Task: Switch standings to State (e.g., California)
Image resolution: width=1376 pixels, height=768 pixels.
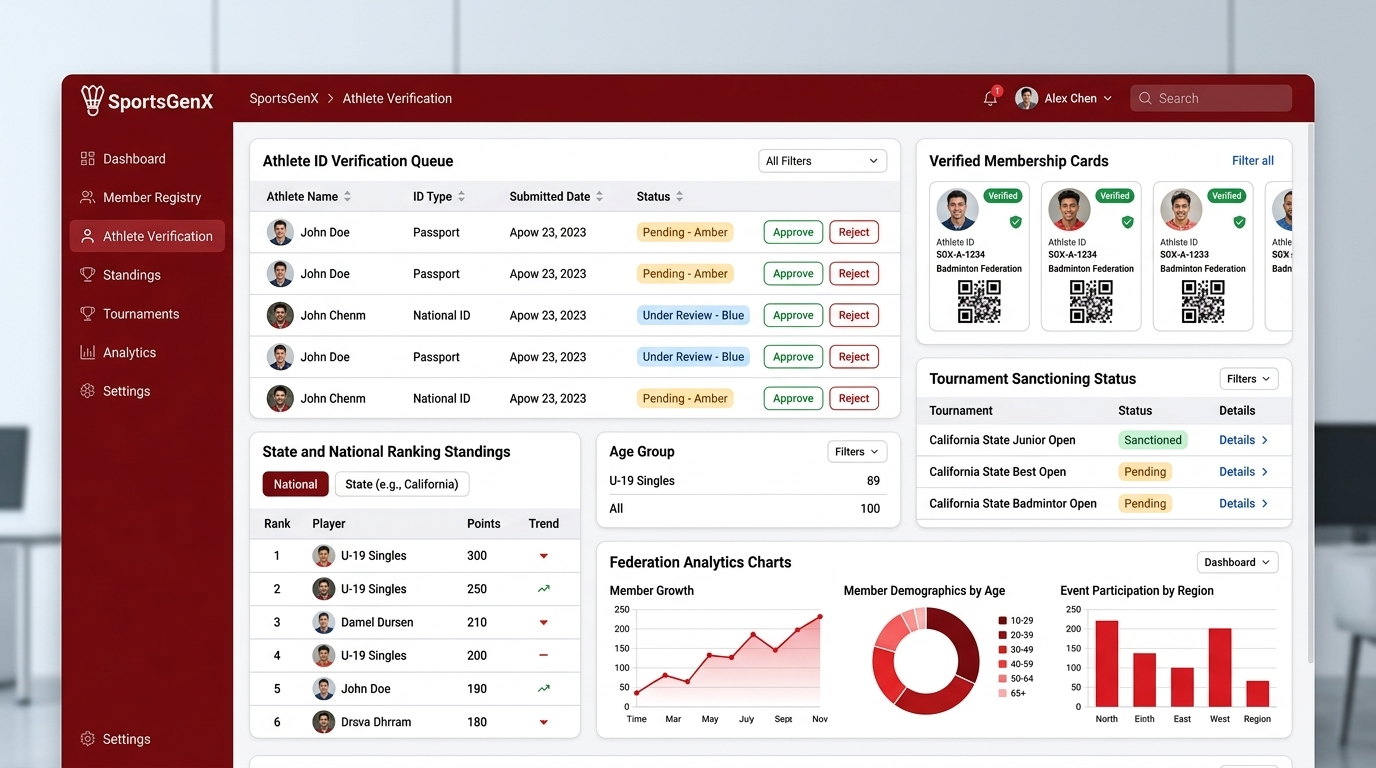Action: click(402, 484)
